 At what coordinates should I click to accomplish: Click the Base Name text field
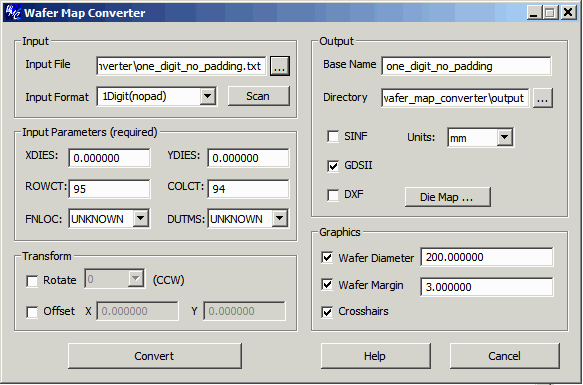[466, 66]
